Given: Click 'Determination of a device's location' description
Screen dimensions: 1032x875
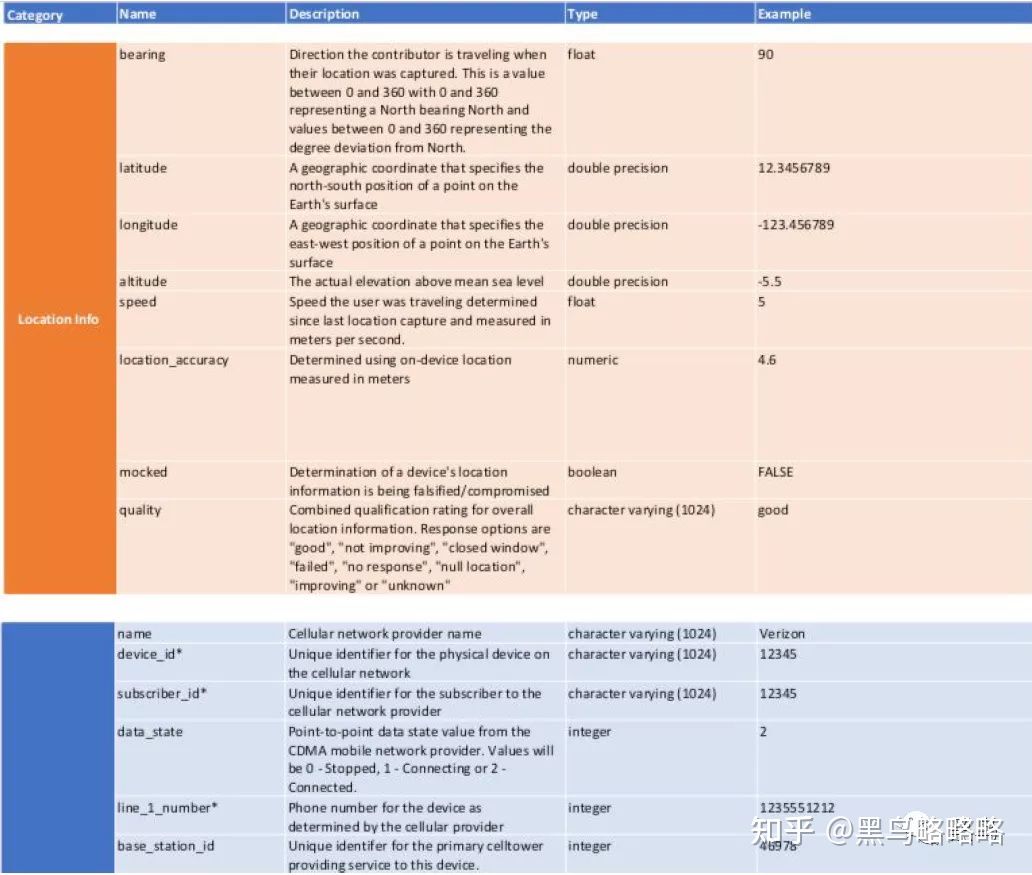Looking at the screenshot, I should tap(419, 481).
